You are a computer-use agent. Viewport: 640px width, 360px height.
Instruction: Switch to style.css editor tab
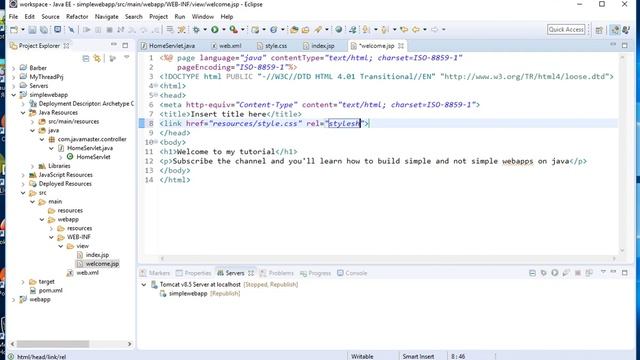[272, 46]
